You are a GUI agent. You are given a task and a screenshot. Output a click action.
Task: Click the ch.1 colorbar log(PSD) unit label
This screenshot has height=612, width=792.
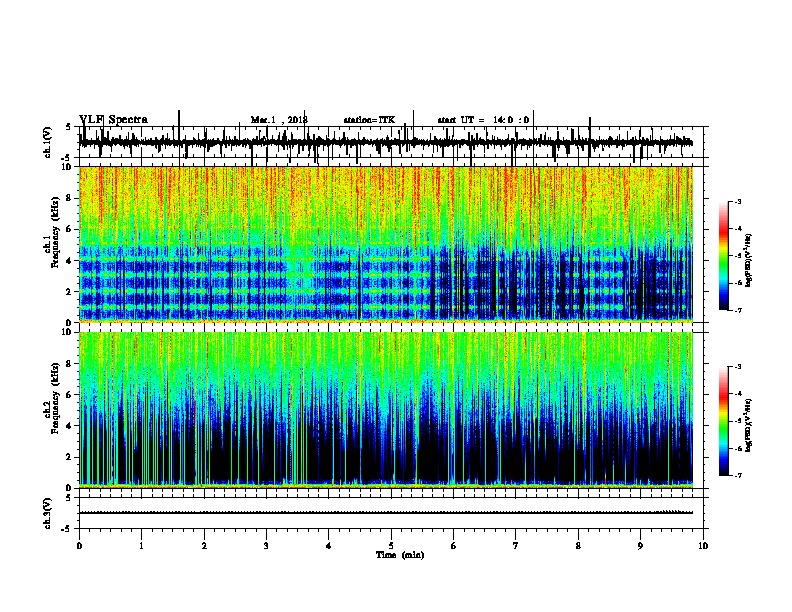coord(748,260)
